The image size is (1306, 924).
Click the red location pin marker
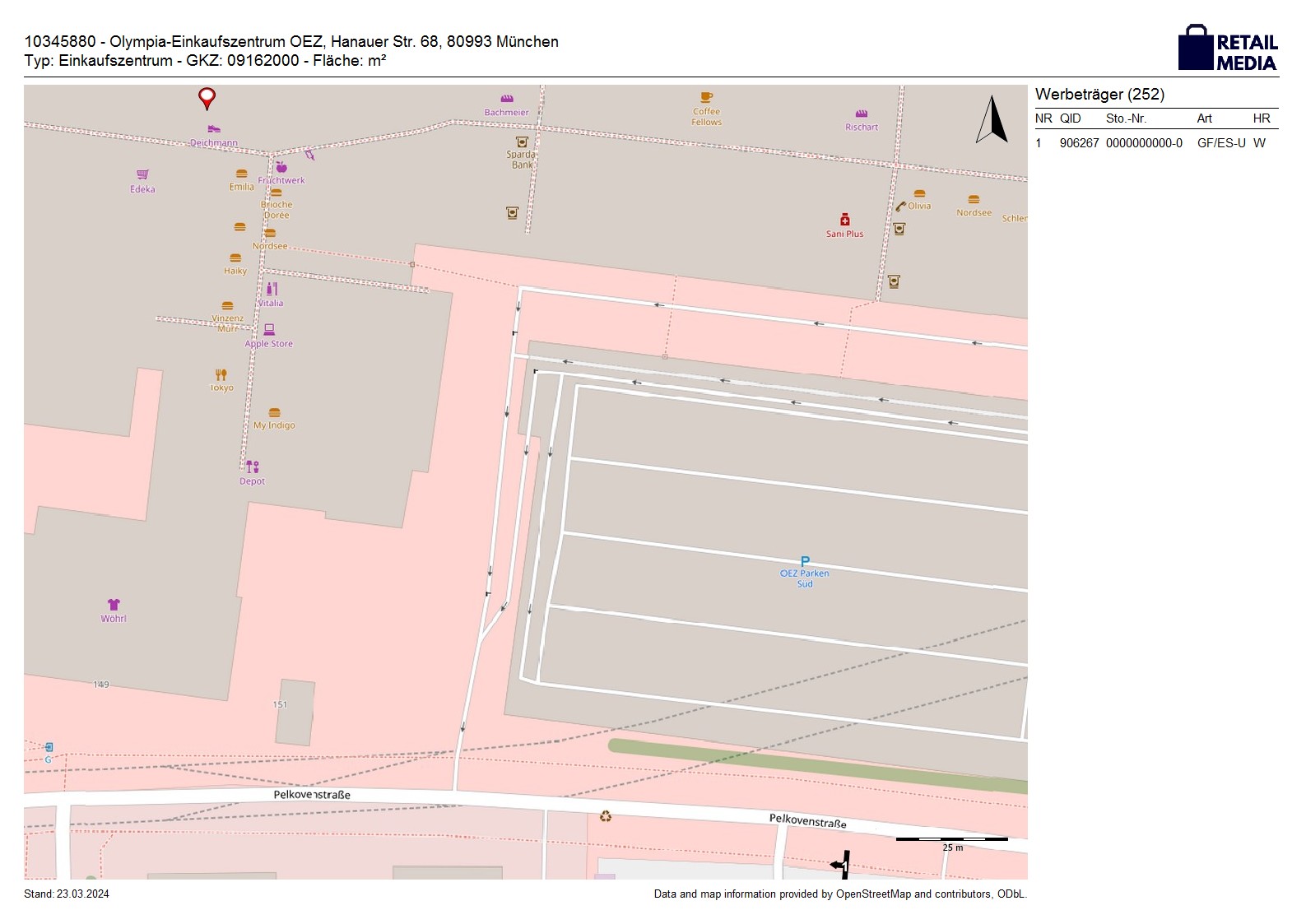[x=207, y=98]
